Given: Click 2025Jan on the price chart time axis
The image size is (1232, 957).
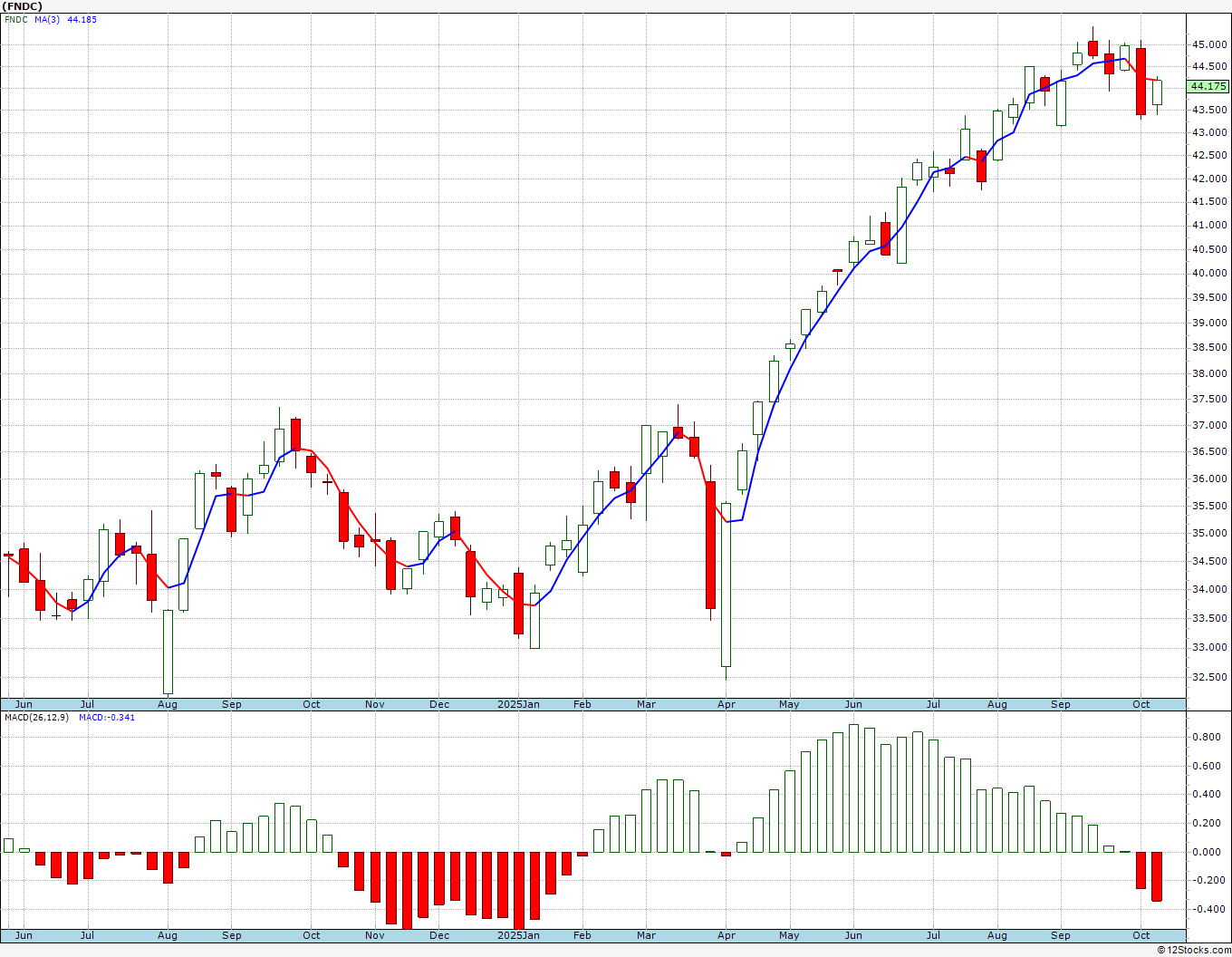Looking at the screenshot, I should [519, 704].
